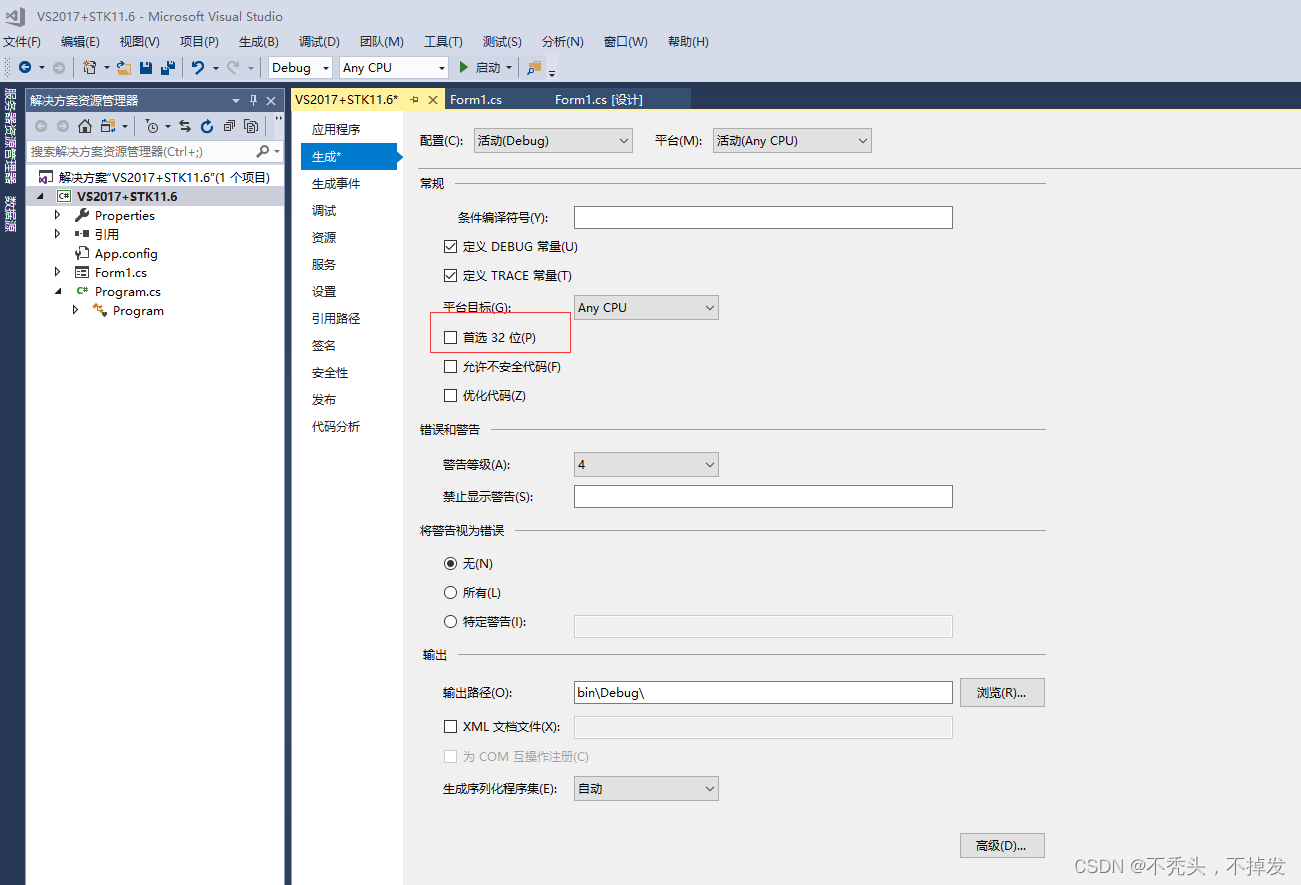Click the Navigate Backward arrow icon in main toolbar
This screenshot has width=1301, height=885.
coord(25,68)
